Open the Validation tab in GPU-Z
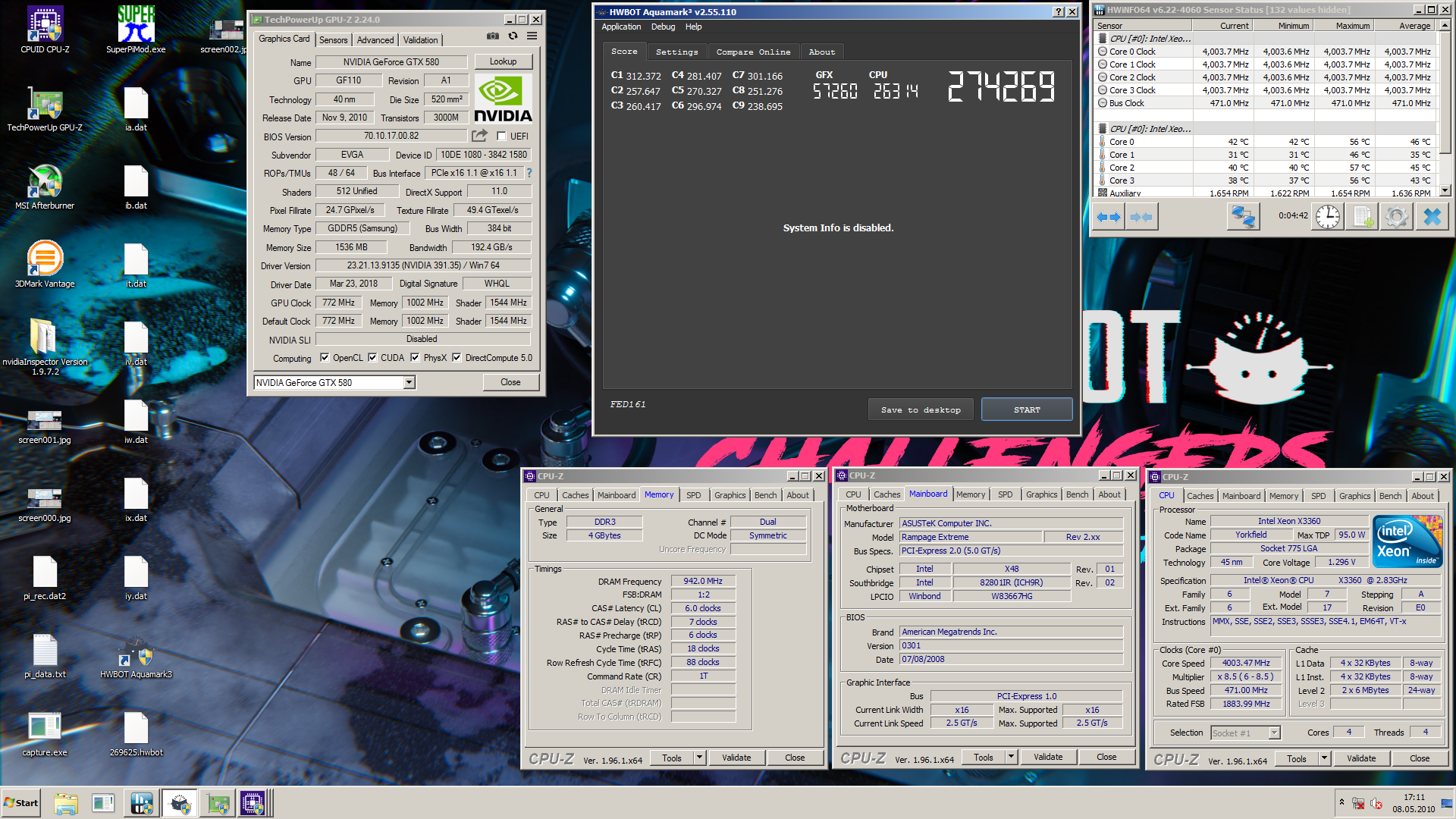The height and width of the screenshot is (819, 1456). point(420,40)
